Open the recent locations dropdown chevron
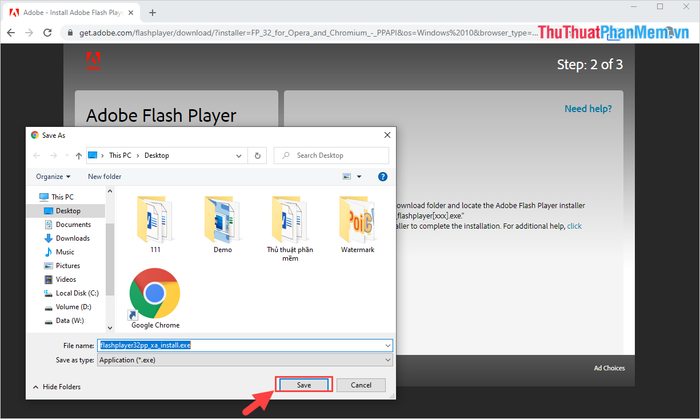700x419 pixels. (67, 156)
